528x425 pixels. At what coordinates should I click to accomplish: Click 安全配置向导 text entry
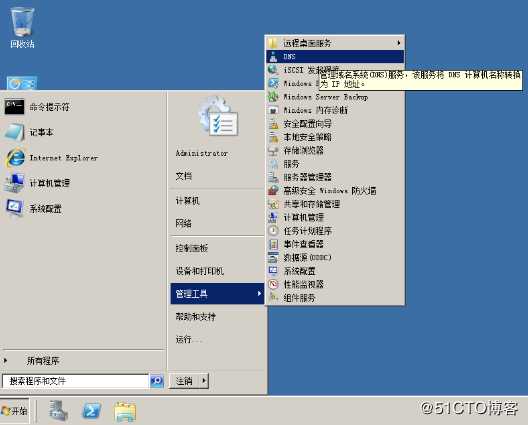pos(307,124)
